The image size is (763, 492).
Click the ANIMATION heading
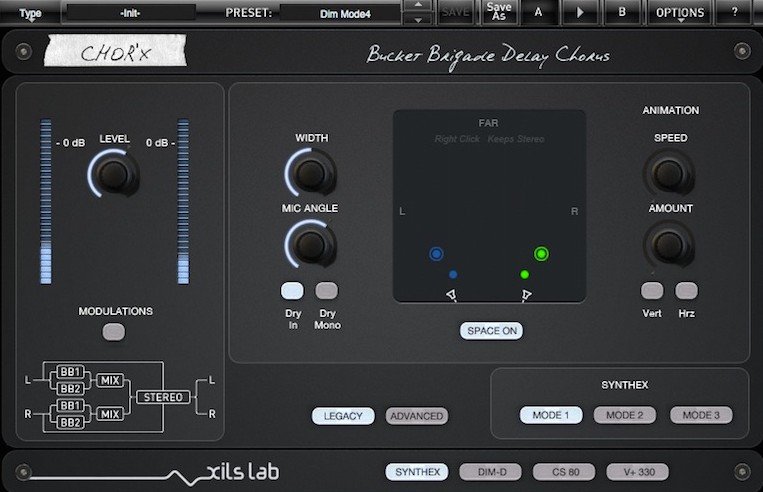coord(671,110)
